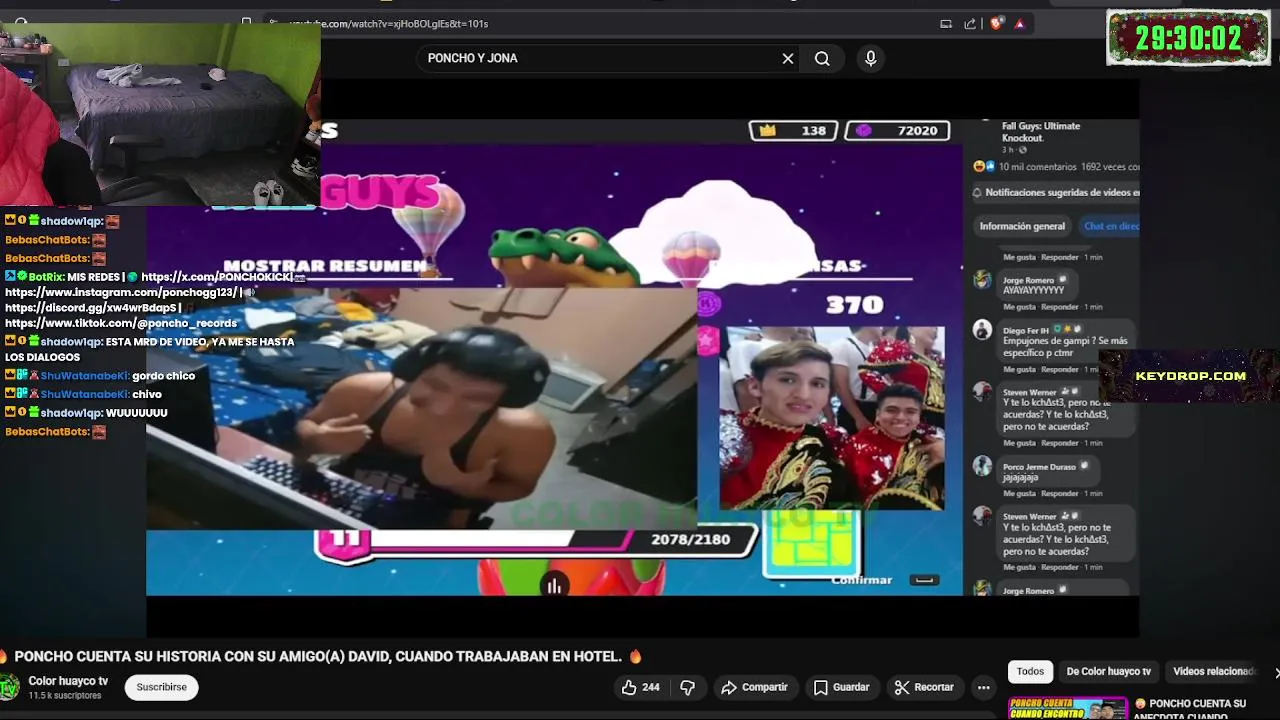Viewport: 1280px width, 720px height.
Task: Click the discord.gg/xw4wrBdapS link
Action: tap(91, 308)
